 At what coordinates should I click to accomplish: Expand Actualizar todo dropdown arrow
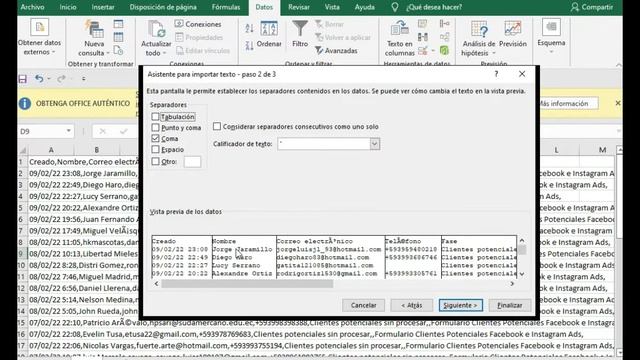[164, 53]
